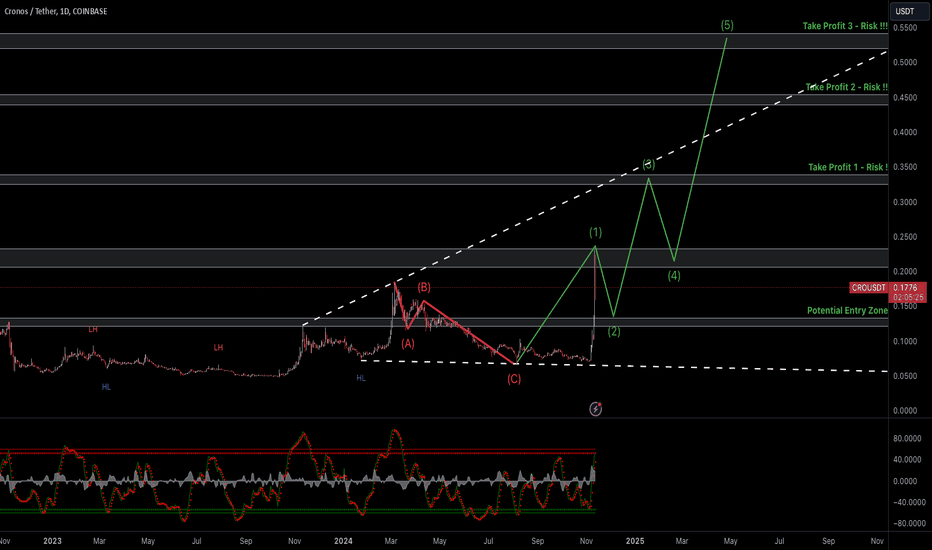Click the 0.2500 price axis label
This screenshot has height=550, width=932.
click(905, 237)
